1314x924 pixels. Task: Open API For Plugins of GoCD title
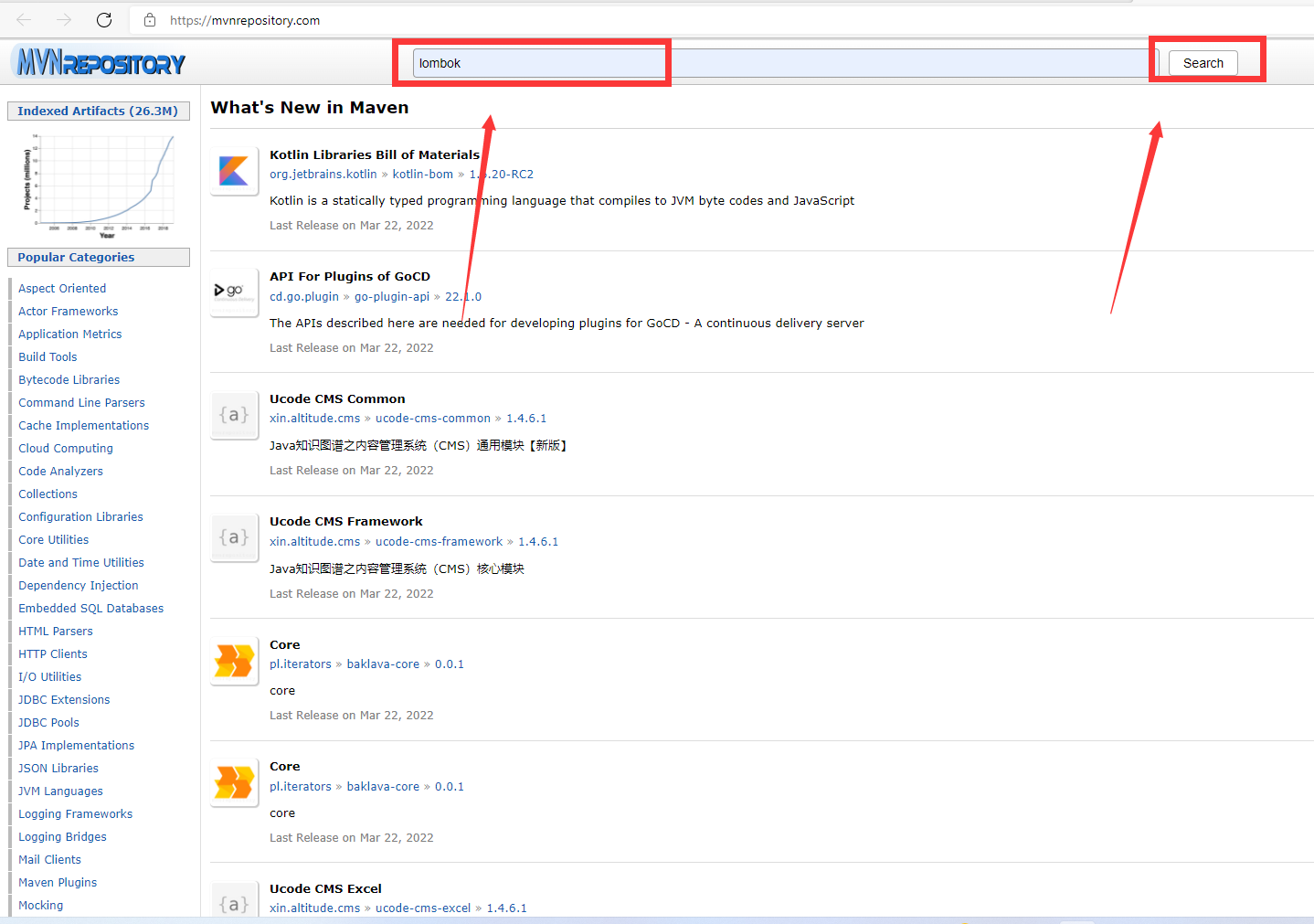pos(350,276)
